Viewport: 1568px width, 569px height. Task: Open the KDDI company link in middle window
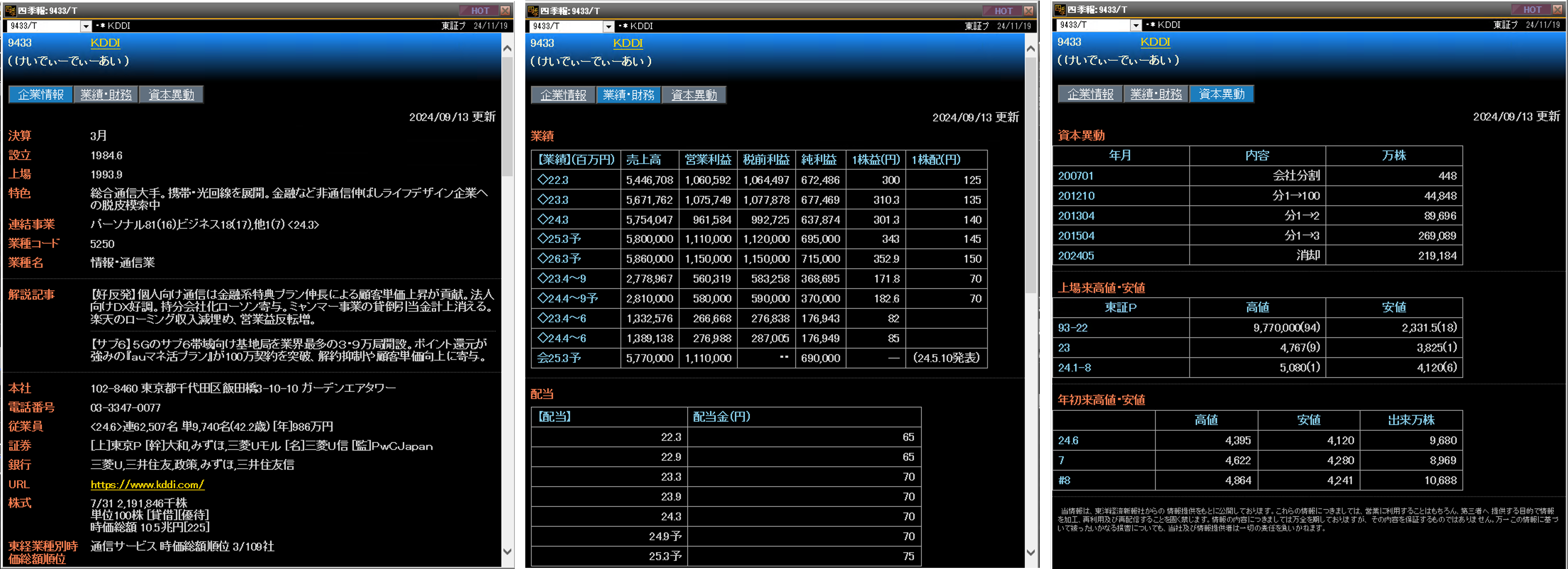click(628, 43)
